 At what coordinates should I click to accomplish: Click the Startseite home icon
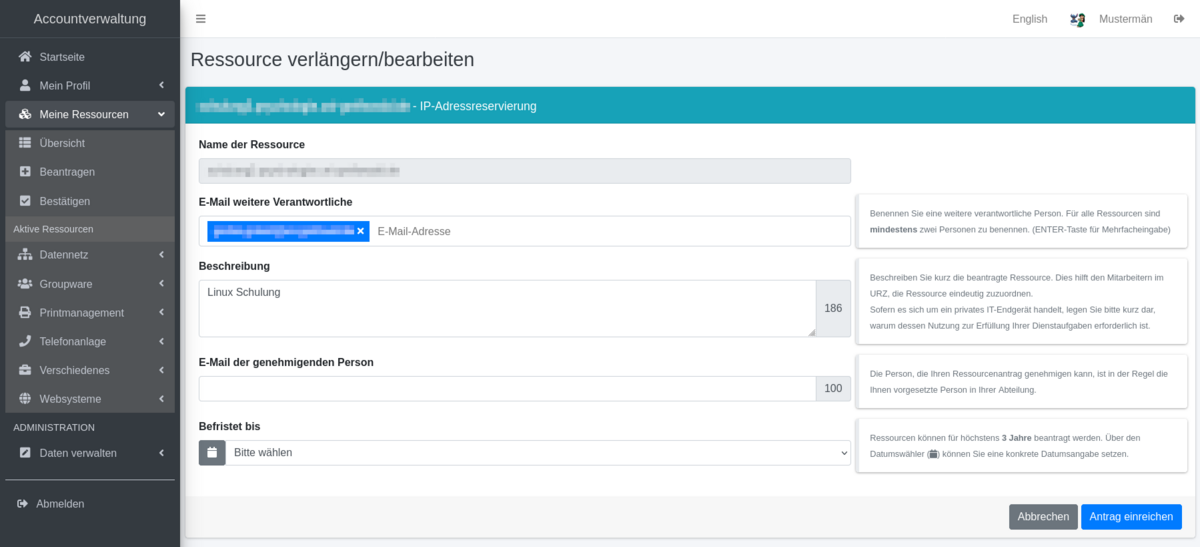(25, 57)
